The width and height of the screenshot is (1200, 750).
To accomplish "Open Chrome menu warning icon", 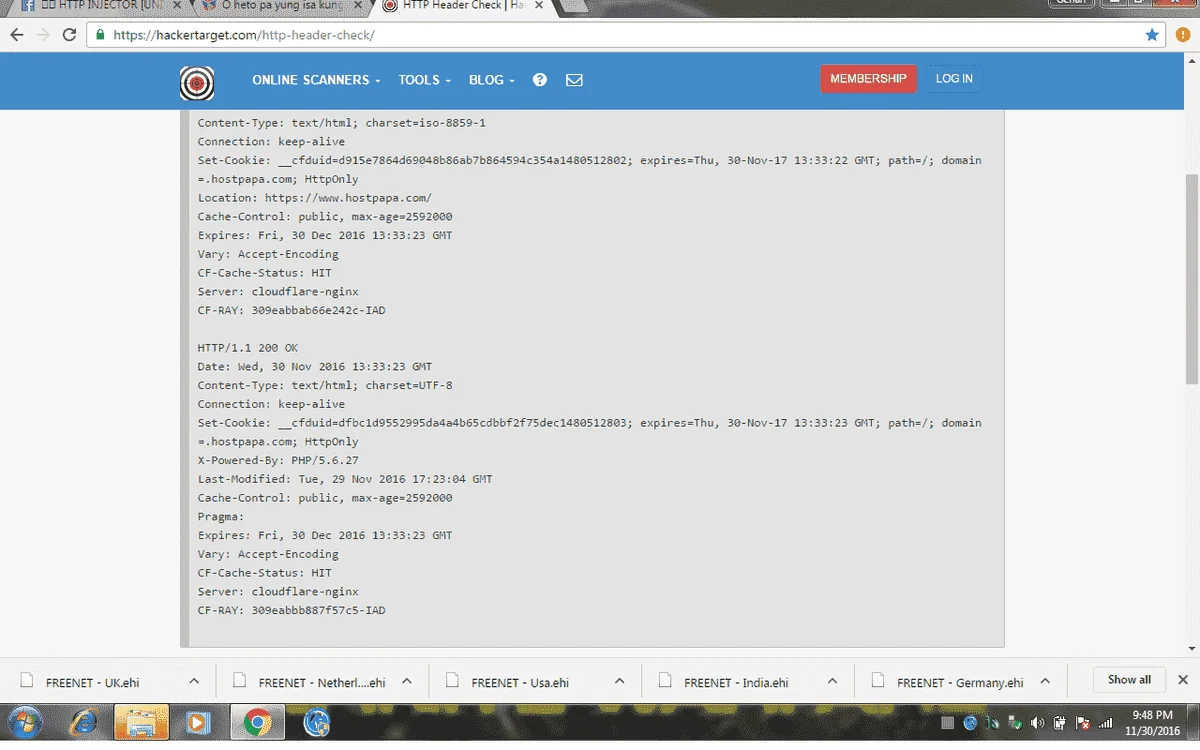I will click(x=1182, y=34).
